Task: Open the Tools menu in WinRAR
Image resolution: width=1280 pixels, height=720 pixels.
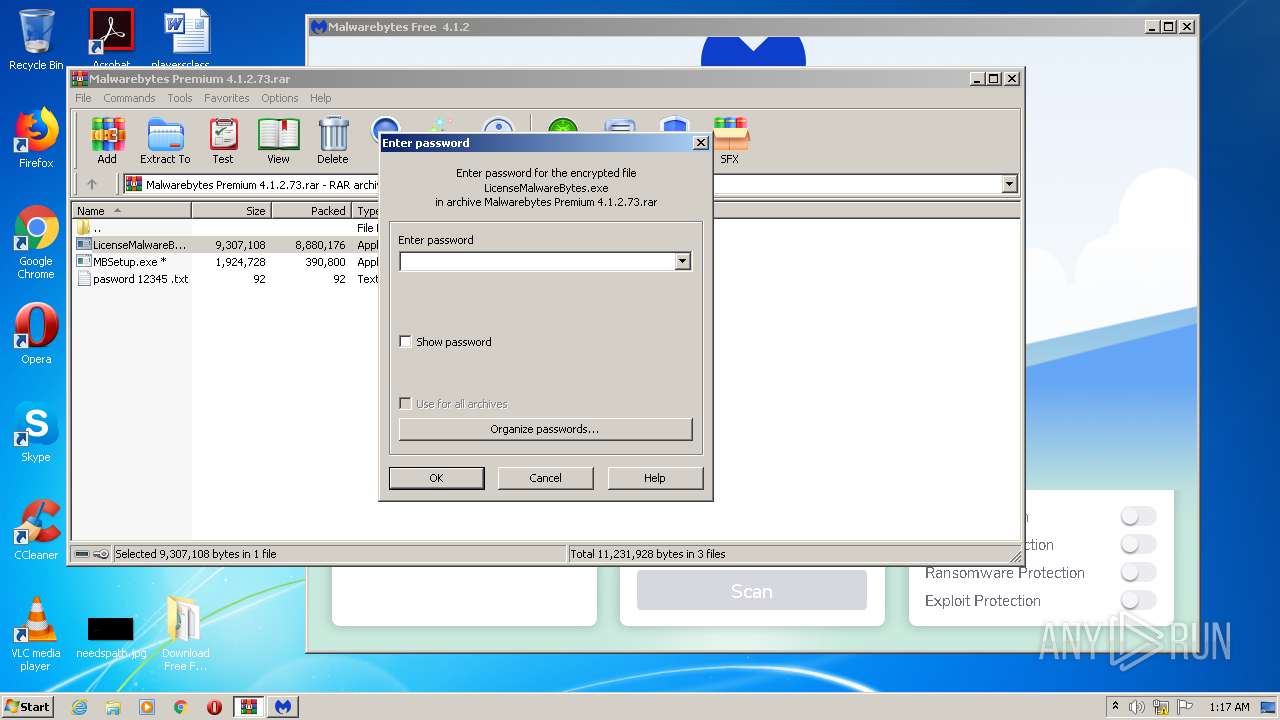Action: coord(180,98)
